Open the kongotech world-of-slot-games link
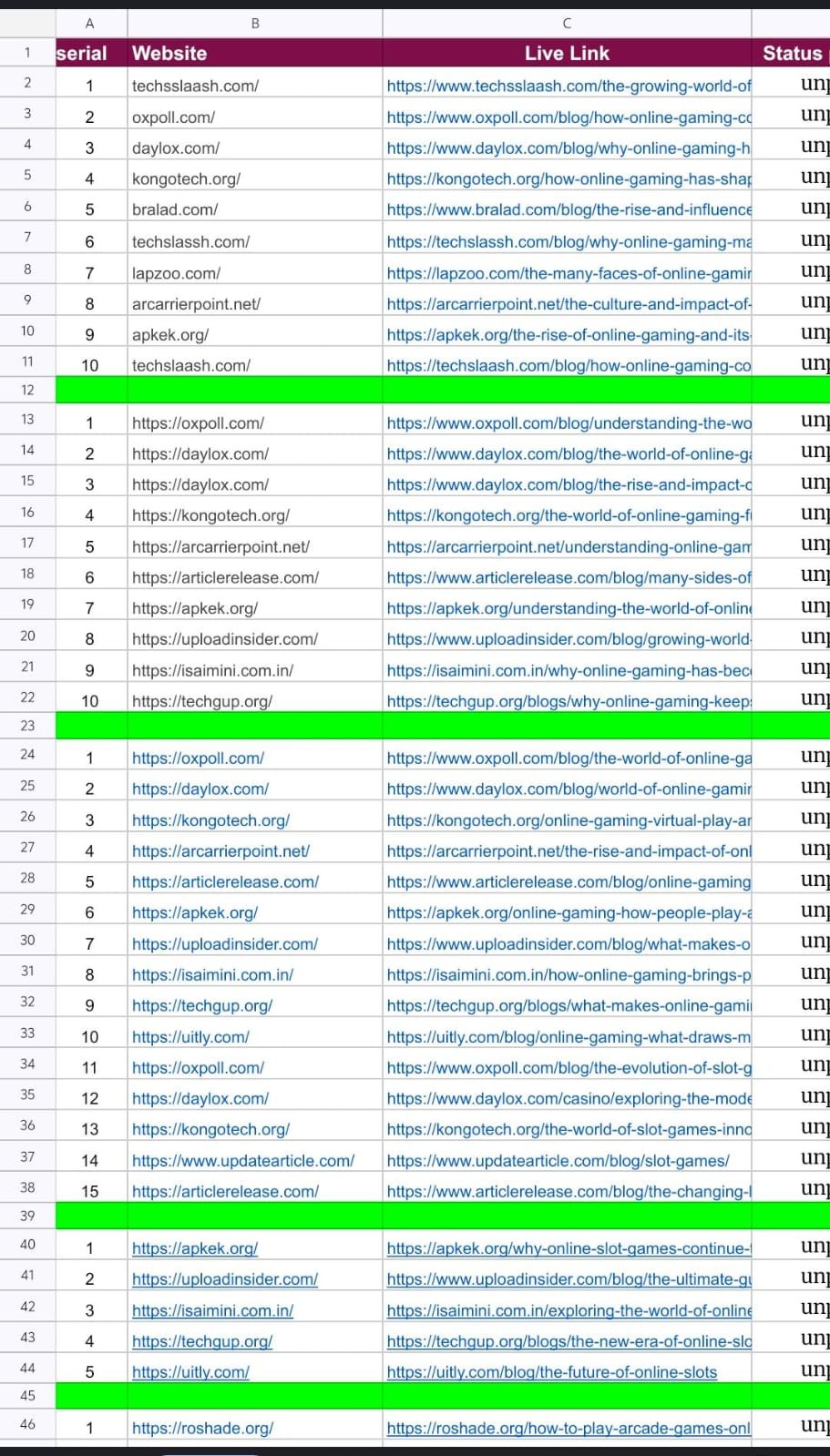This screenshot has width=830, height=1456. 569,1129
